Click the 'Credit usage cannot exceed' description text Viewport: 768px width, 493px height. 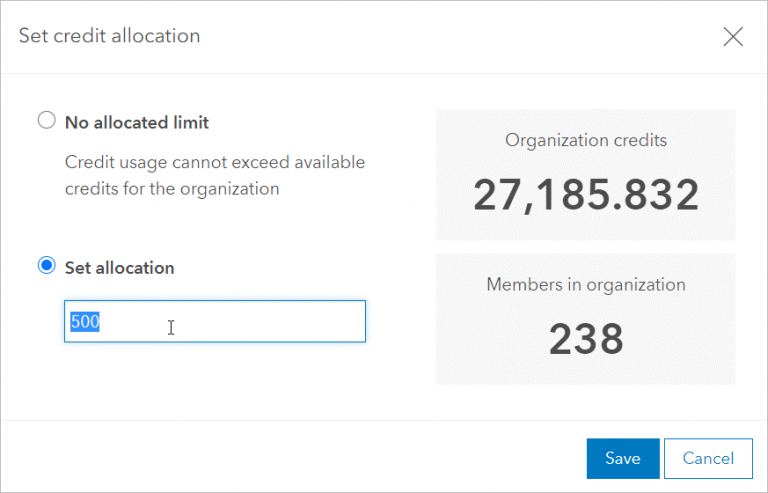[215, 161]
